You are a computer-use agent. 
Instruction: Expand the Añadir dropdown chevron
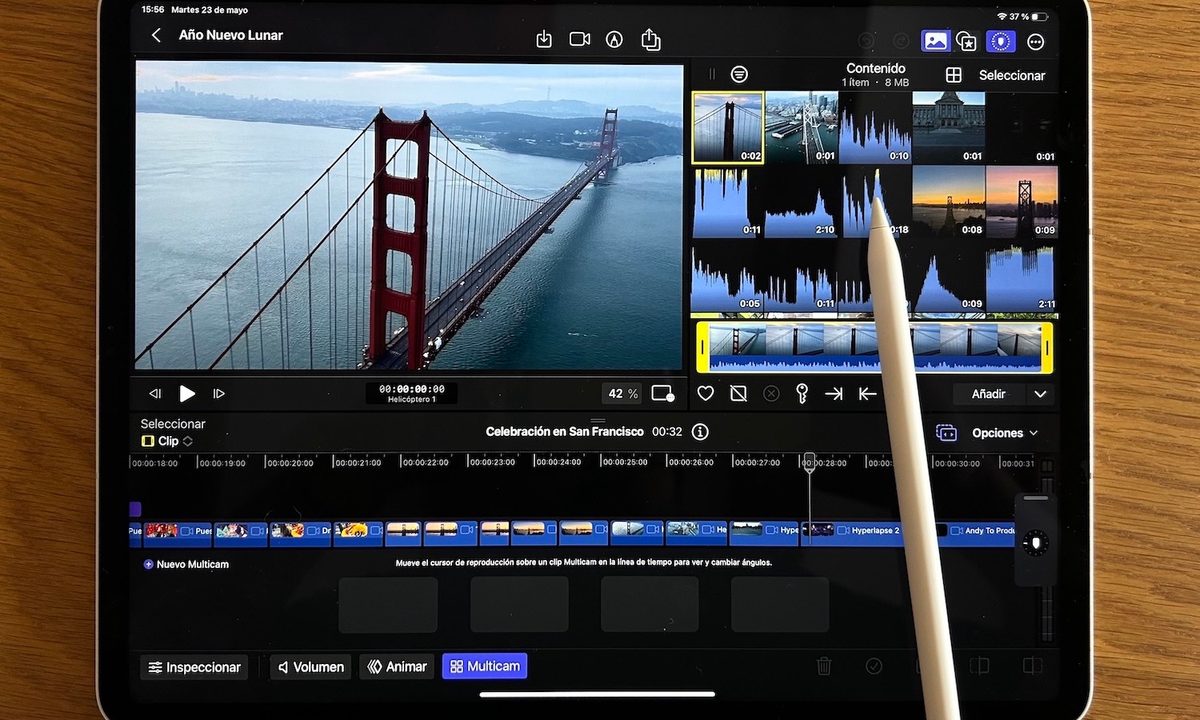(1040, 393)
